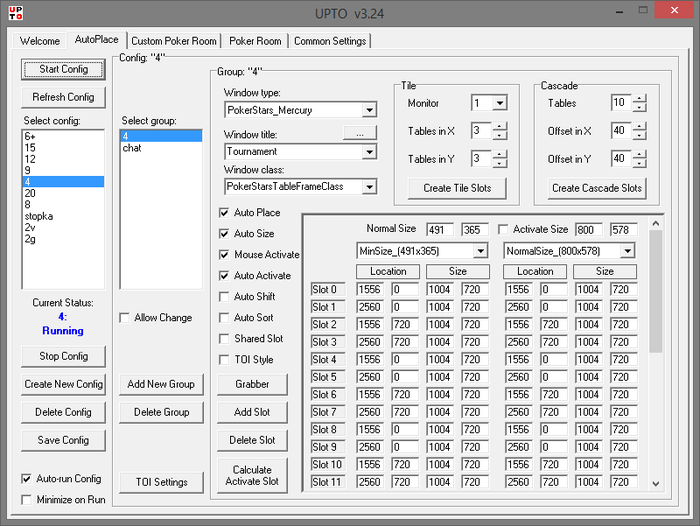Increase the Tables in X spinner value
700x526 pixels.
tap(500, 126)
